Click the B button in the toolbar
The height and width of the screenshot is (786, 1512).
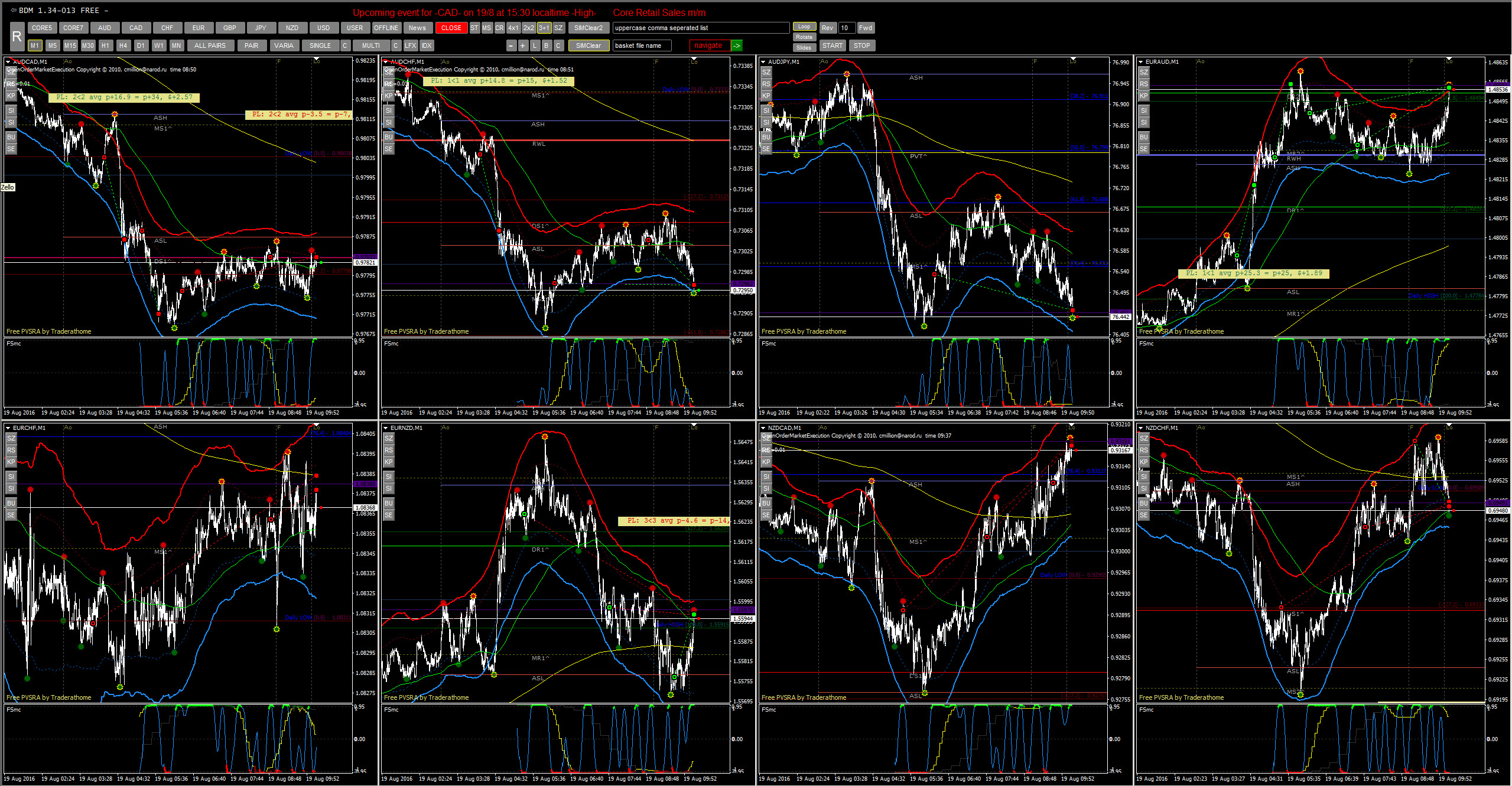[547, 45]
